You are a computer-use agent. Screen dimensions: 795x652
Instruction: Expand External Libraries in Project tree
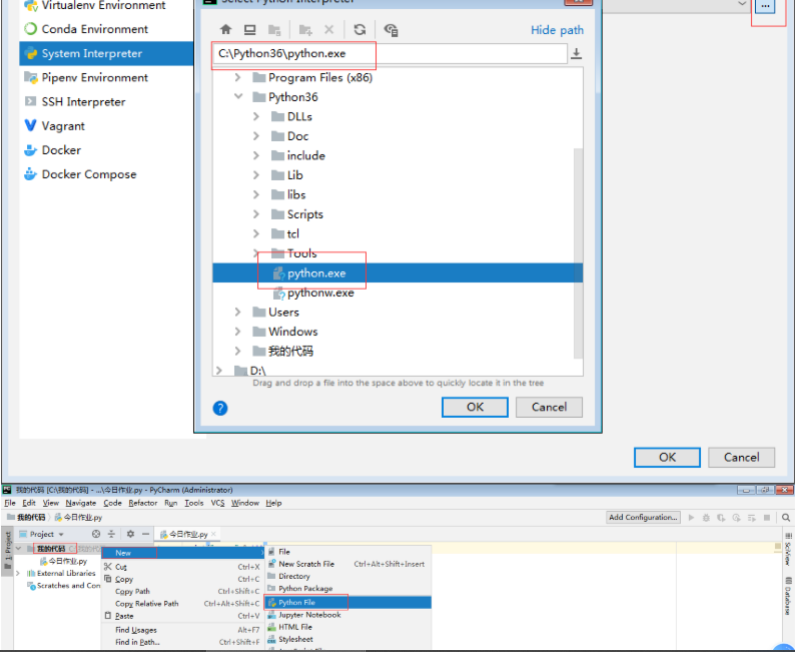click(18, 573)
